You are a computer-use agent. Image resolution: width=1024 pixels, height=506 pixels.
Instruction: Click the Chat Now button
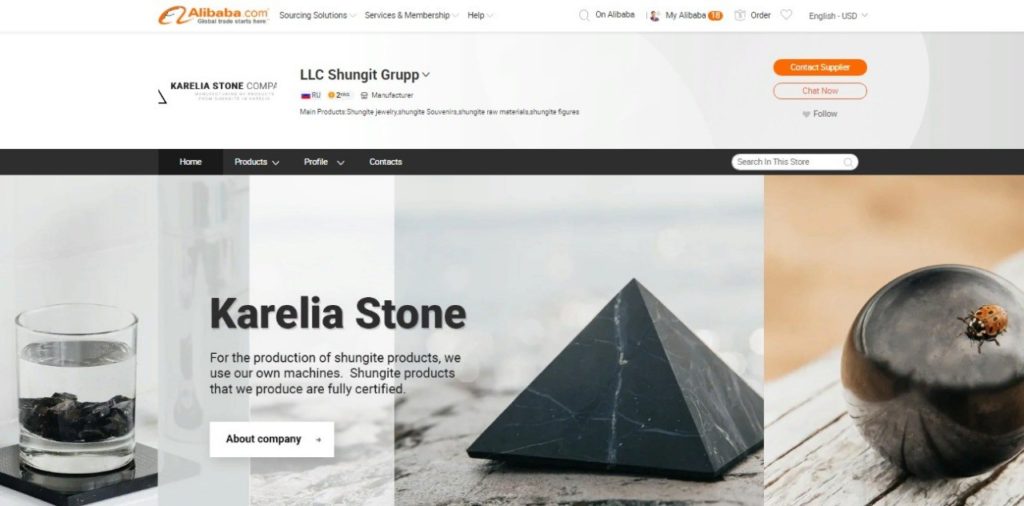click(820, 91)
